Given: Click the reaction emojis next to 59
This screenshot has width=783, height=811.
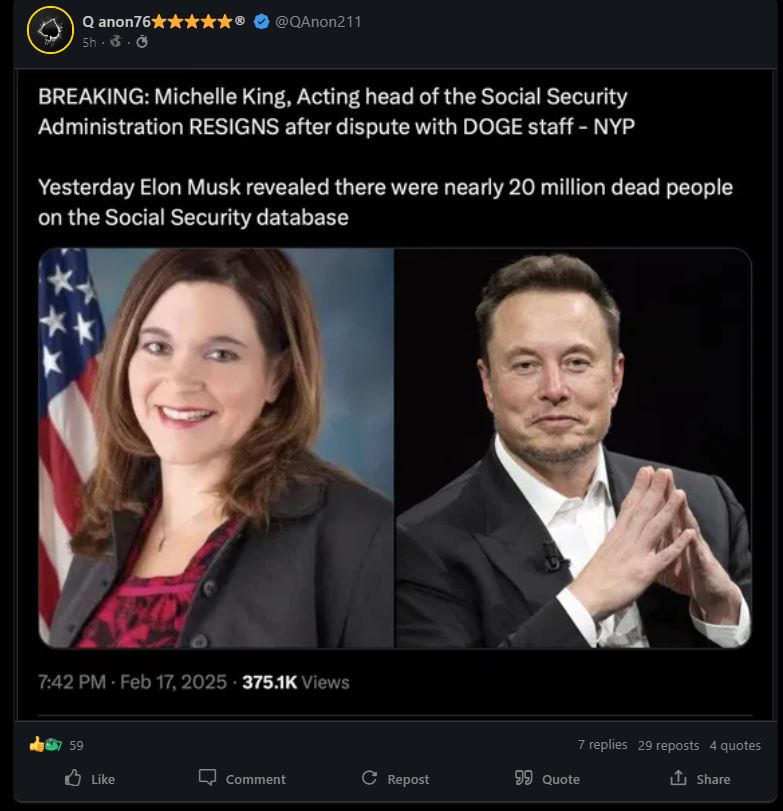Looking at the screenshot, I should coord(45,744).
